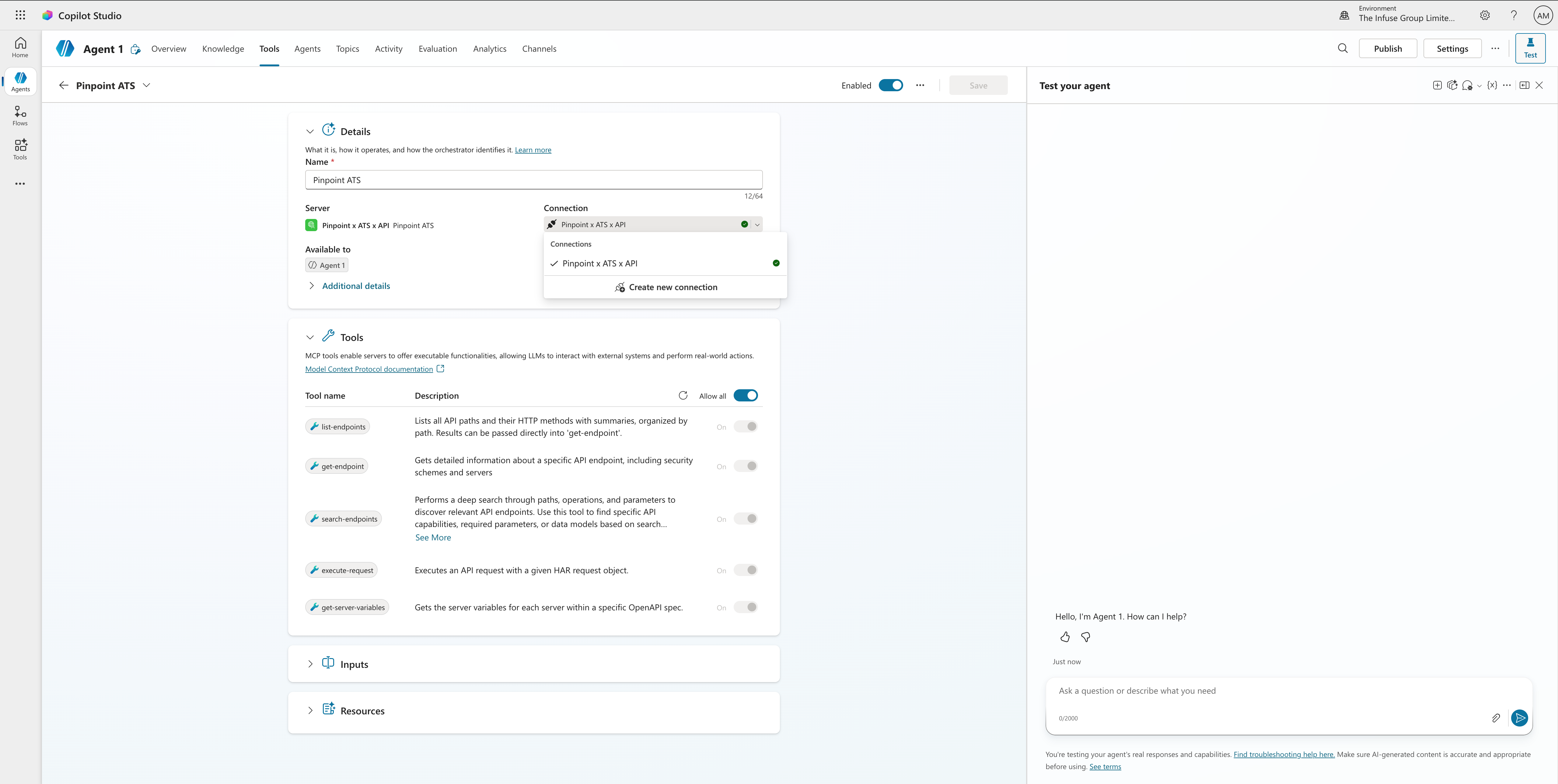
Task: Open Tools in left sidebar
Action: coord(20,150)
